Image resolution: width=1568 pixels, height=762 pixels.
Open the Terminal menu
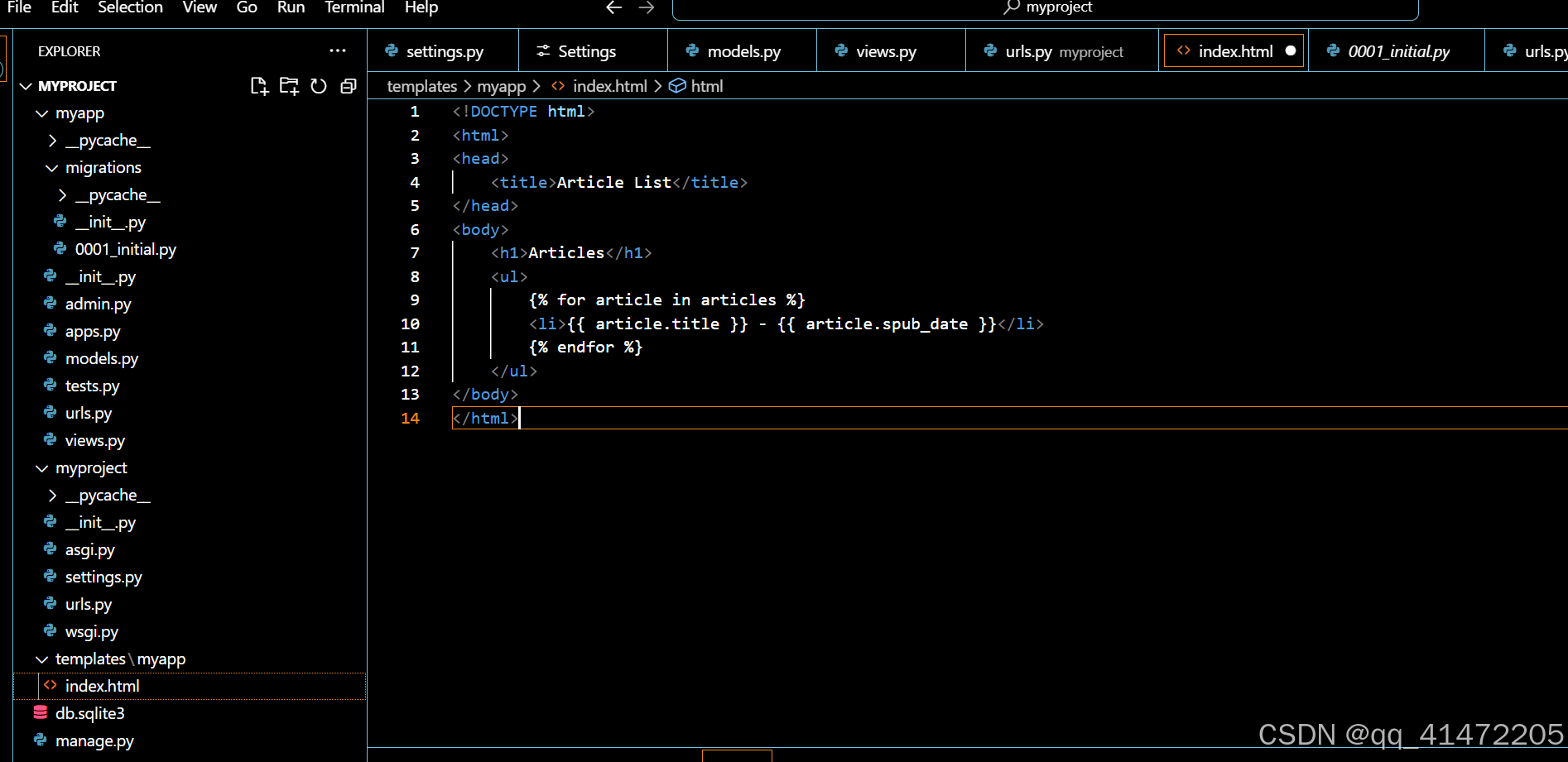[354, 8]
